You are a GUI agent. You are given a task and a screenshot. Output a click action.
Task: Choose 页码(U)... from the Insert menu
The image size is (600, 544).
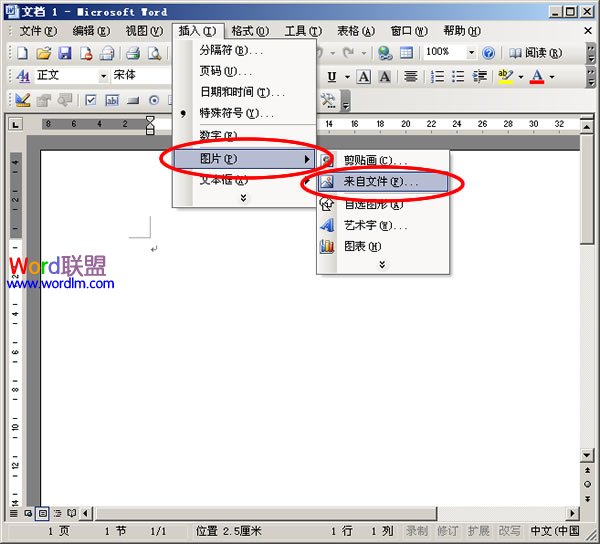click(245, 71)
